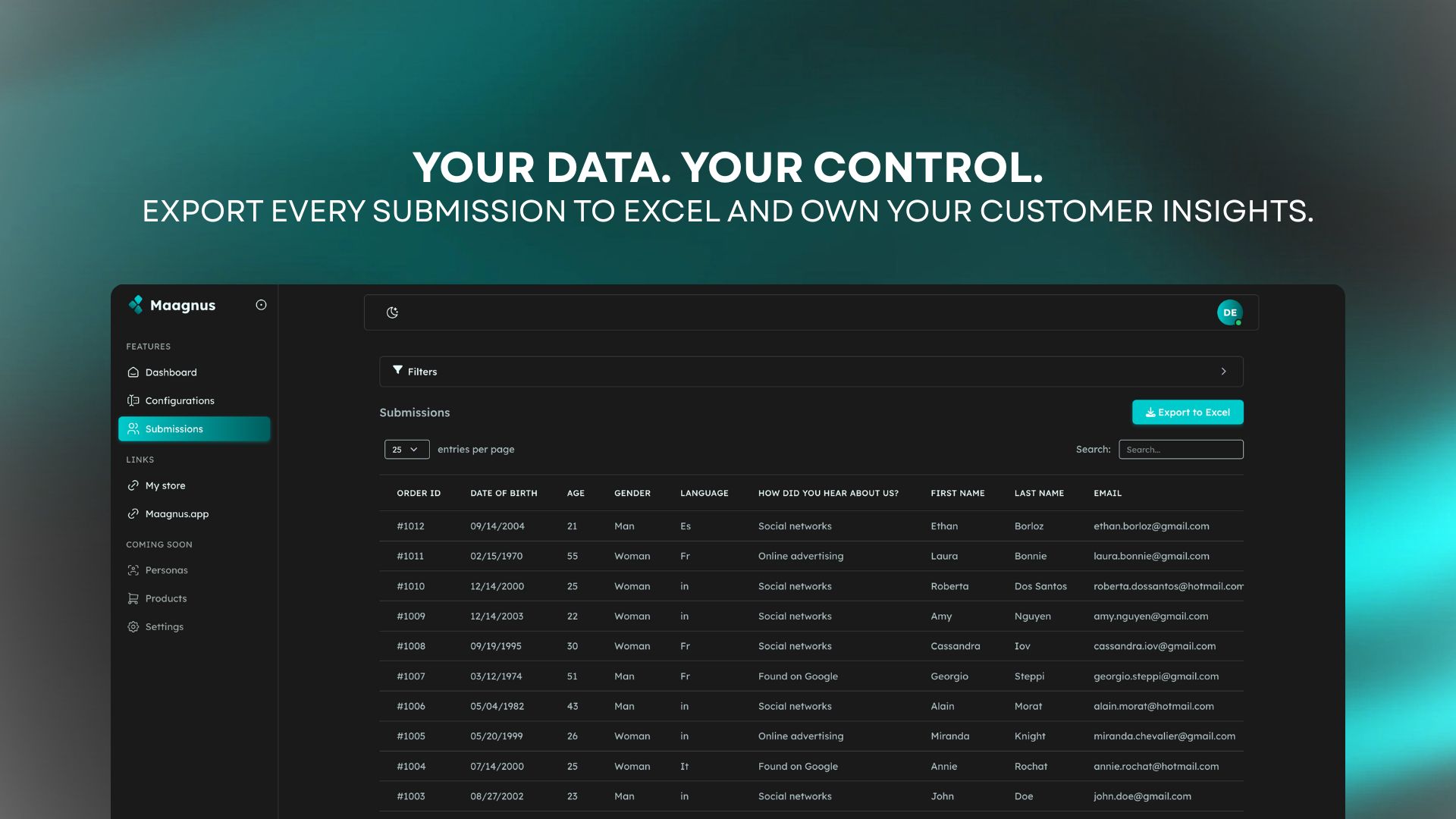Viewport: 1456px width, 819px height.
Task: Click the Settings gear icon
Action: click(133, 627)
